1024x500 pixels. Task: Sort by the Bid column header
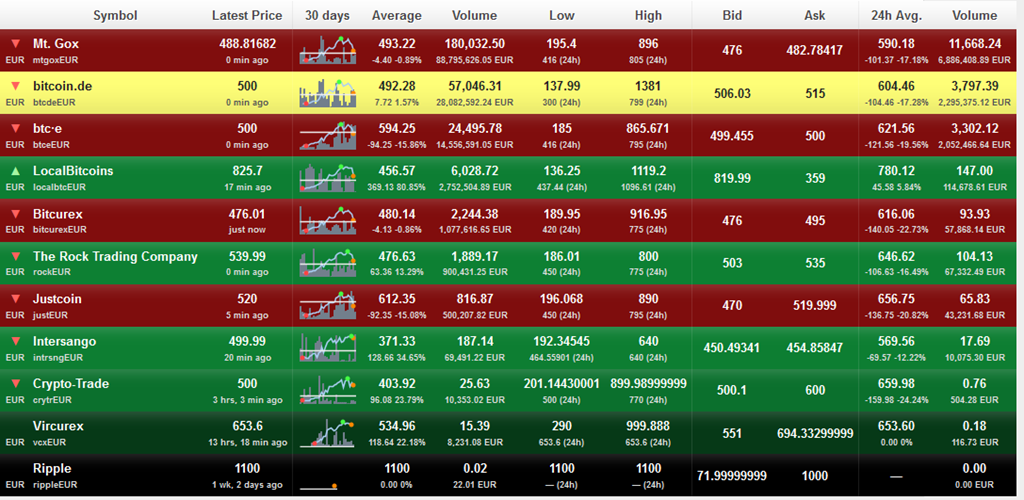732,15
